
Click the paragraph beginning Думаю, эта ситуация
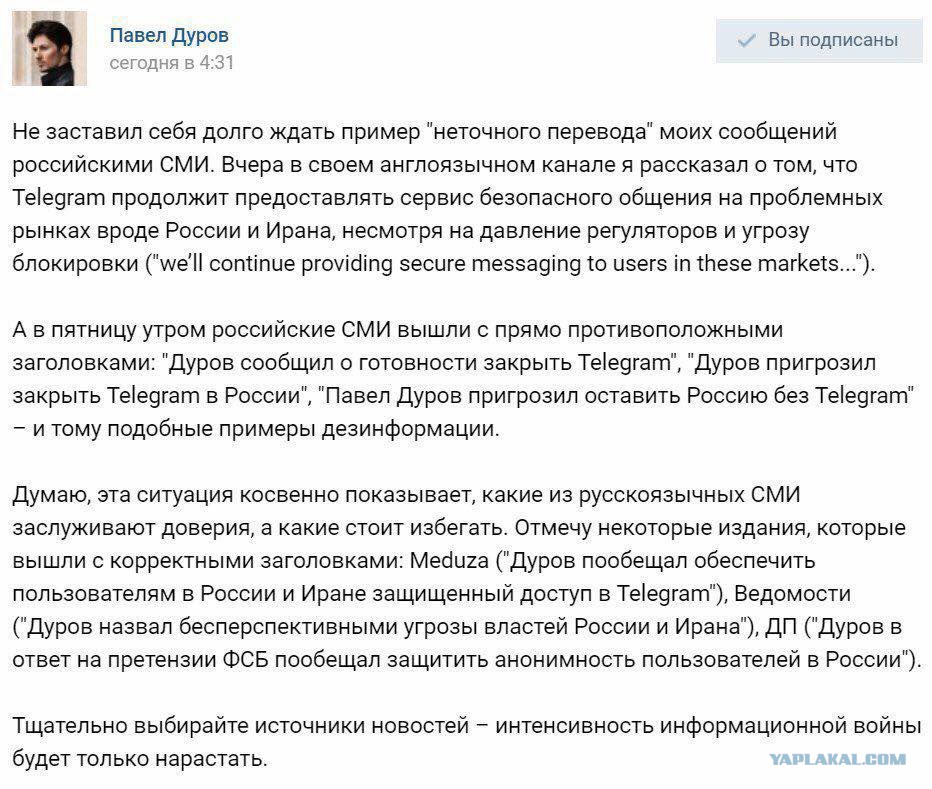pyautogui.click(x=467, y=577)
